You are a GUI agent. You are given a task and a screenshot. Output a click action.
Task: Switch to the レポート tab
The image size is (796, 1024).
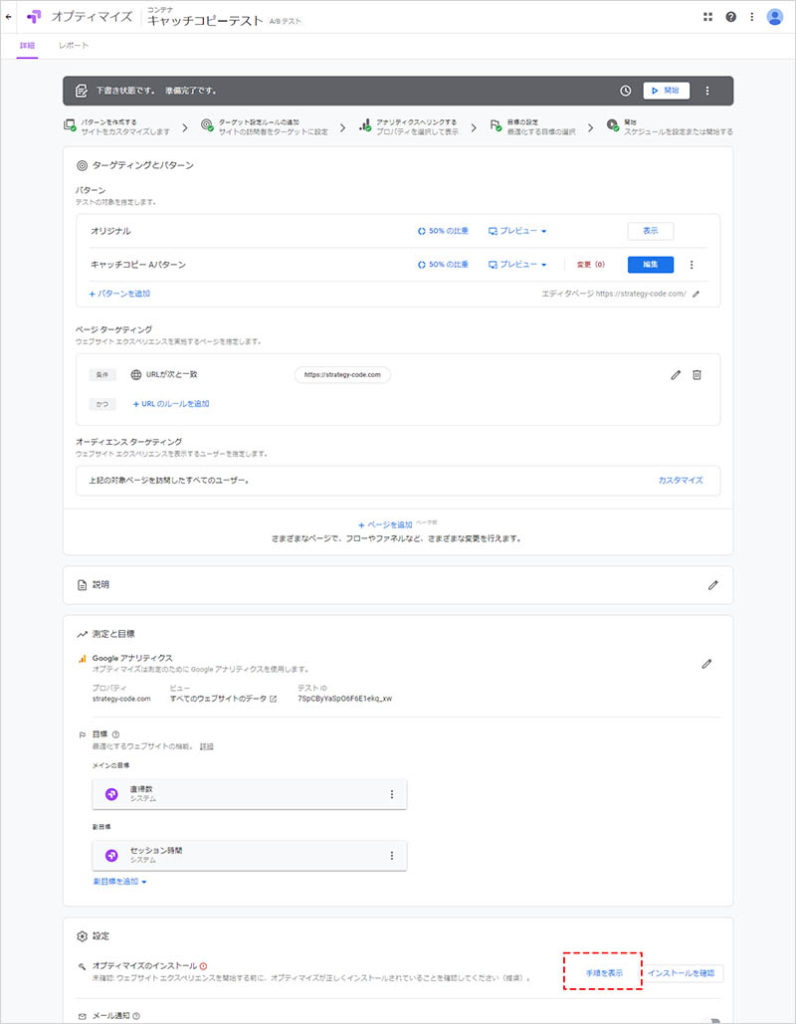tap(73, 46)
